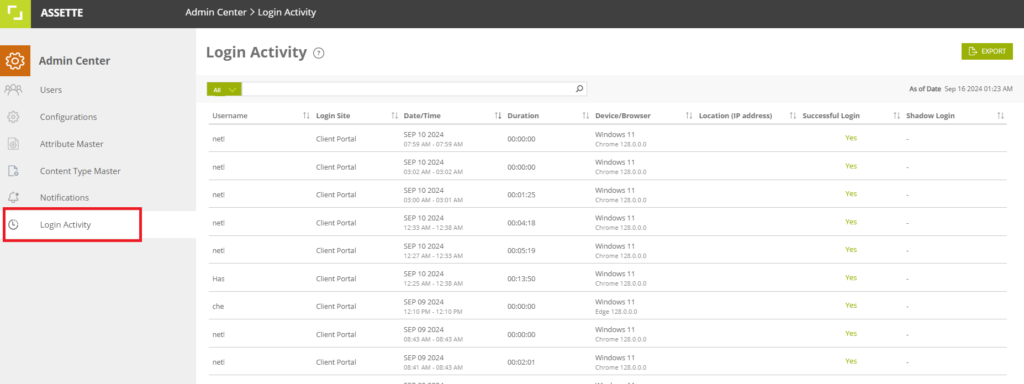Click duration 00:02:01
1024x384 pixels.
521,361
